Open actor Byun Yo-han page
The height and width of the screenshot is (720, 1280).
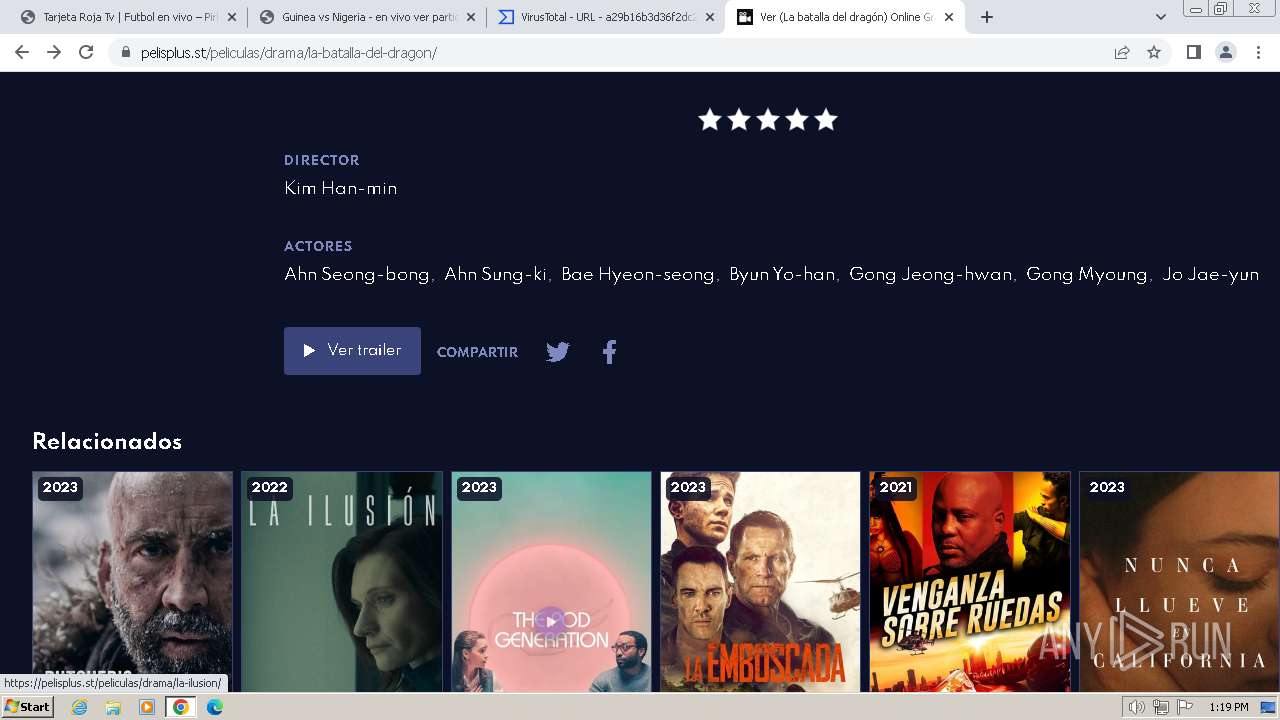point(782,274)
